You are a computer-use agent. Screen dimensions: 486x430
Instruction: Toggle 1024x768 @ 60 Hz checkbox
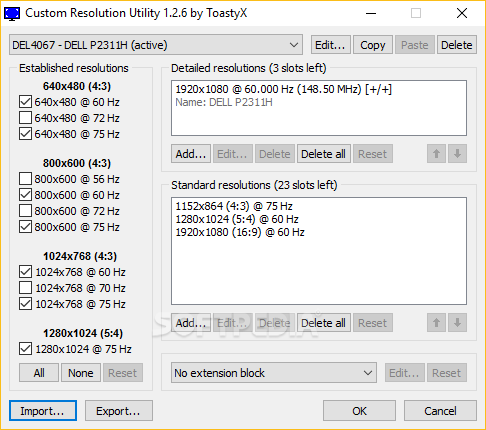tap(25, 272)
